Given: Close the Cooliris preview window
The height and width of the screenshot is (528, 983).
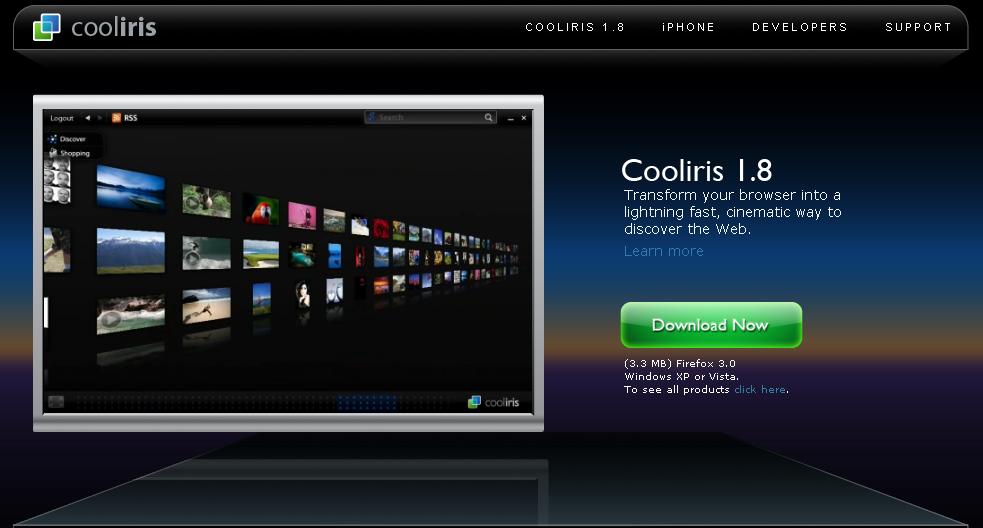Looking at the screenshot, I should pyautogui.click(x=523, y=117).
